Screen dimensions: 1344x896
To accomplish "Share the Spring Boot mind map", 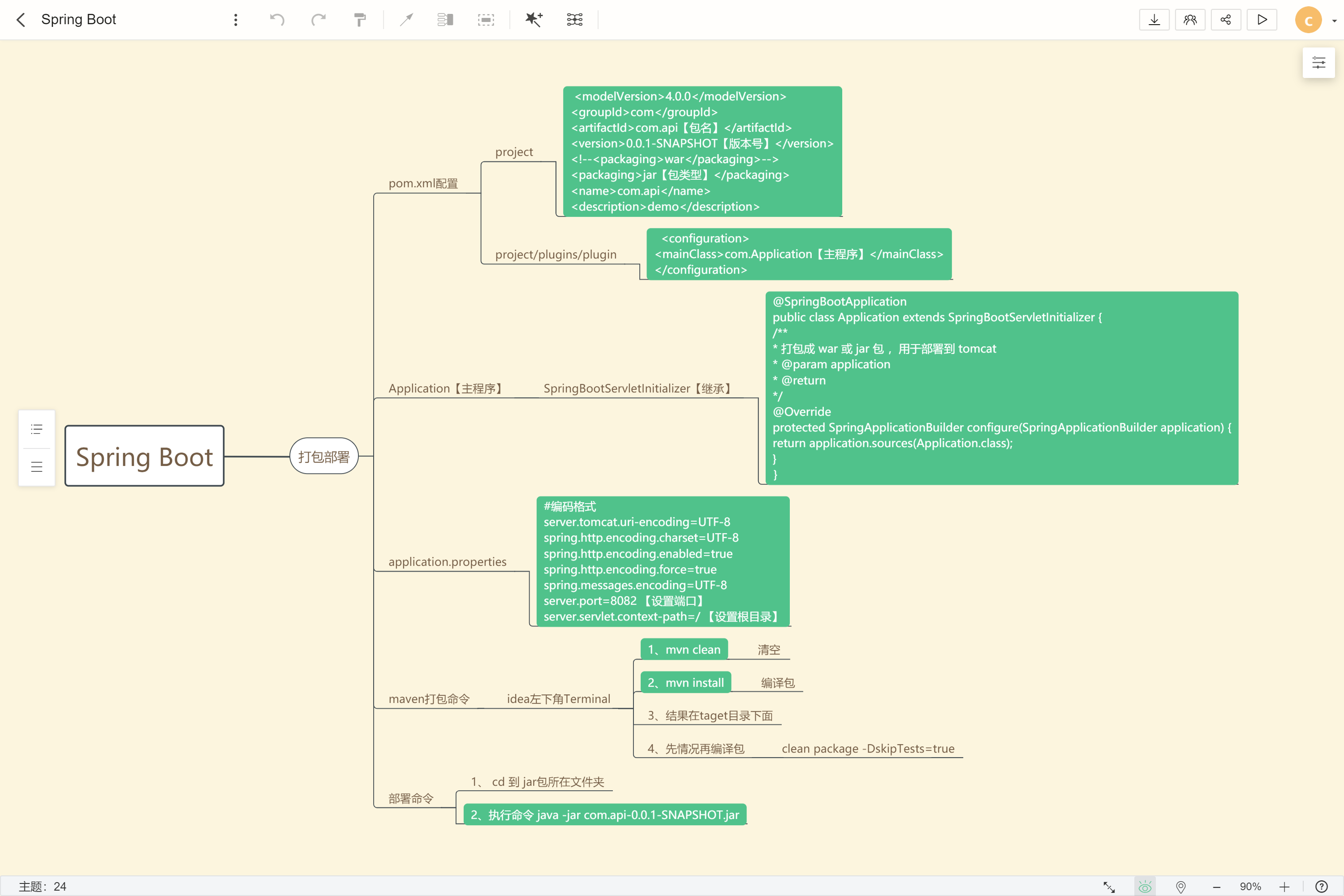I will (x=1226, y=20).
